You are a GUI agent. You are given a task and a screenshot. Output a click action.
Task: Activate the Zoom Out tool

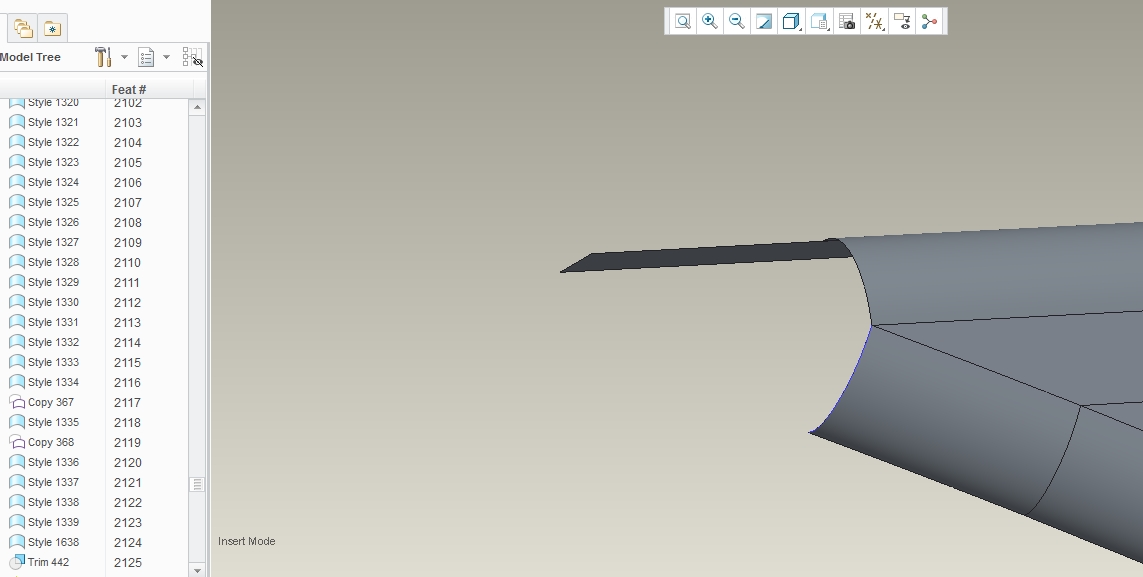[x=736, y=21]
